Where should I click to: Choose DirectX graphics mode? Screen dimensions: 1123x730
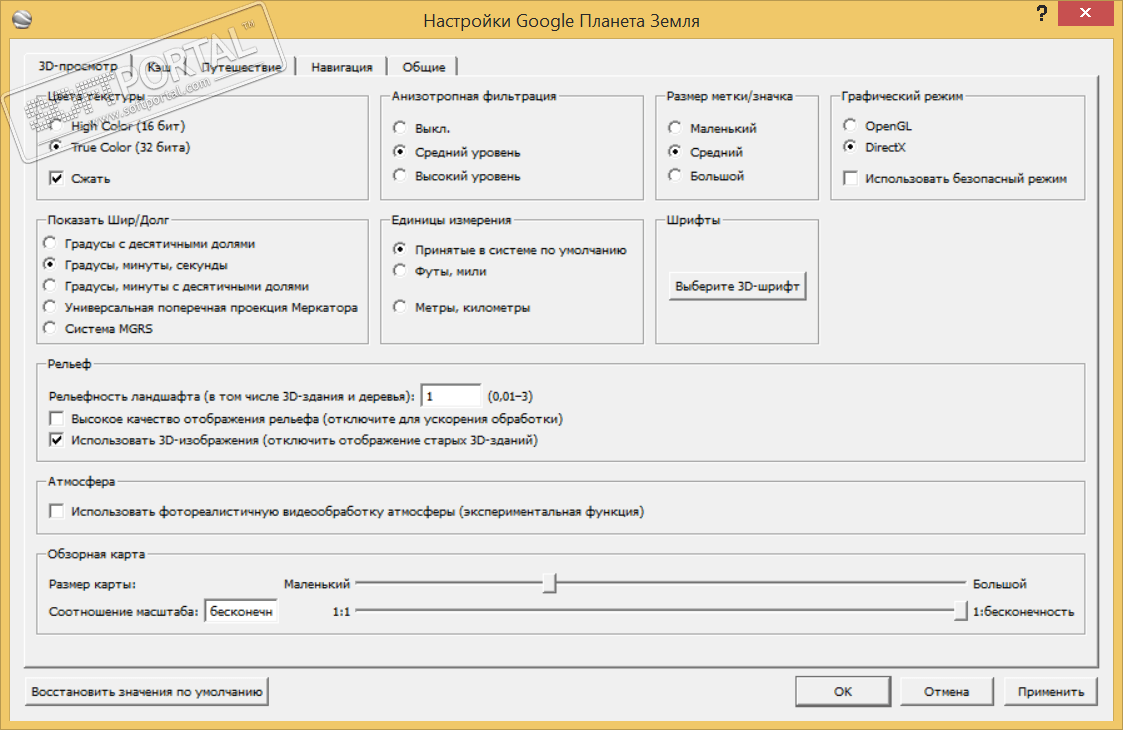pos(875,147)
